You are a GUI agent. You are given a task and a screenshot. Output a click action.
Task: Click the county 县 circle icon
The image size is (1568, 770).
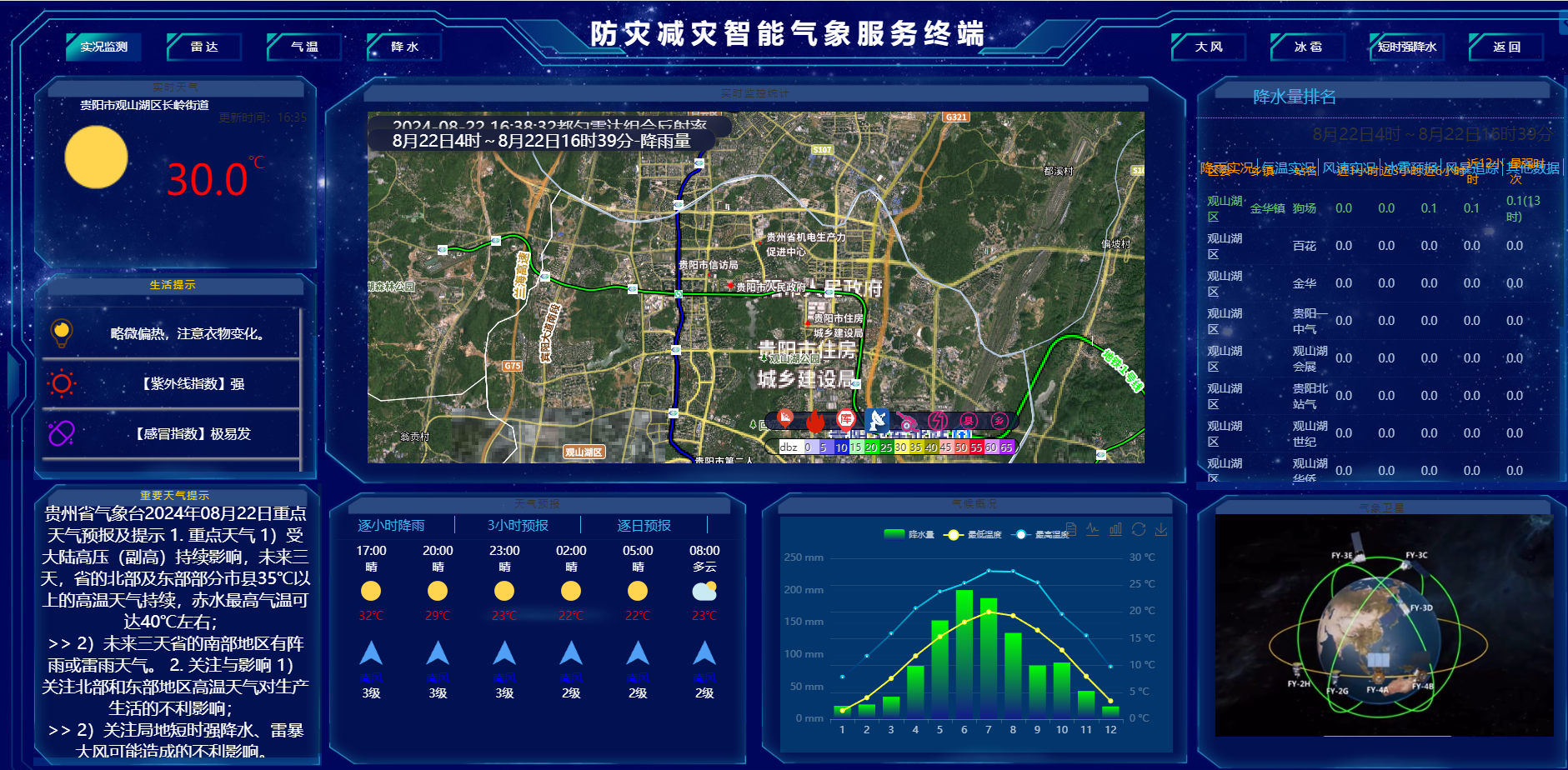click(968, 421)
